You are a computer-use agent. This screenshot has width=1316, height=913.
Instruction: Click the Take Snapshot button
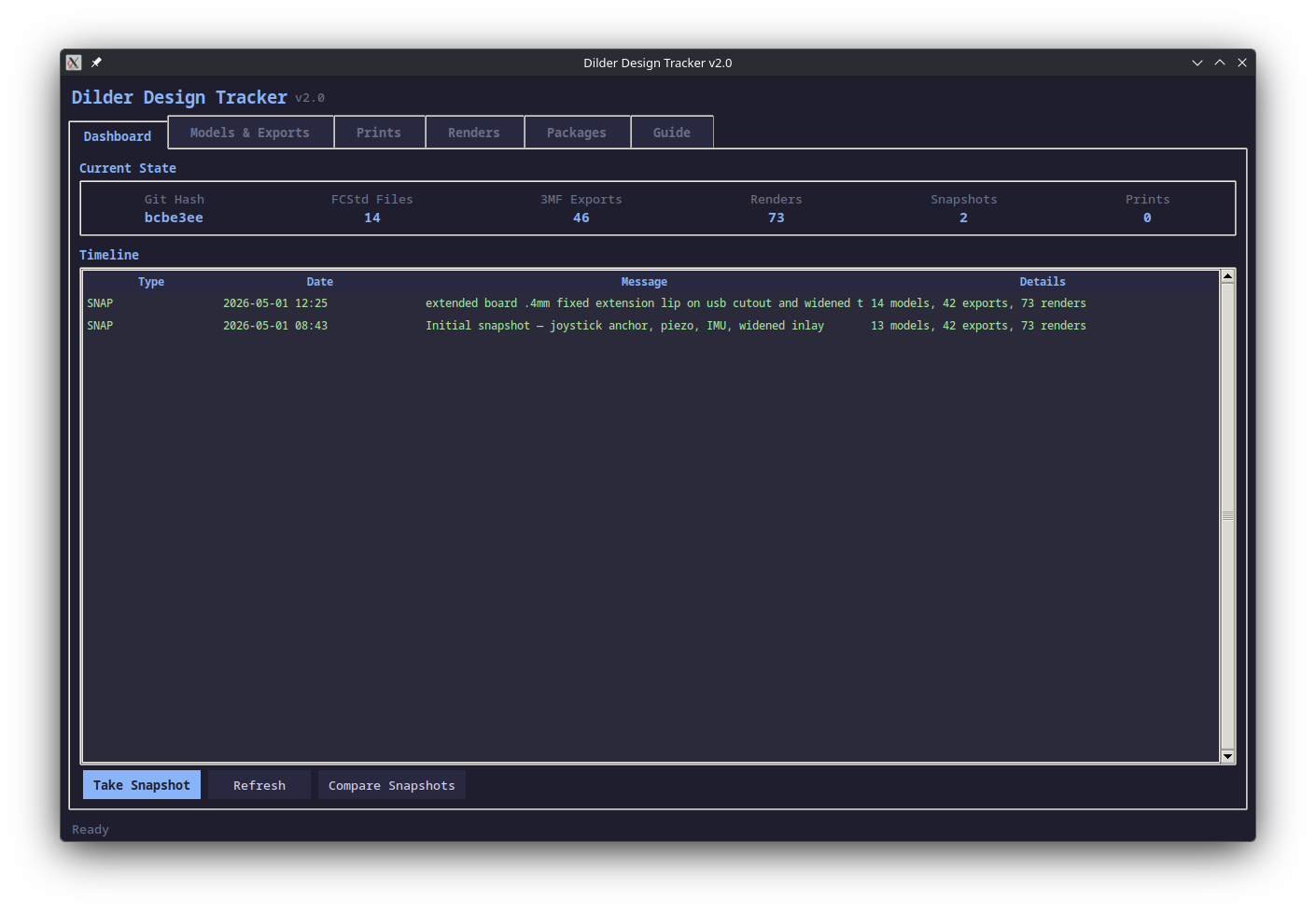point(142,785)
